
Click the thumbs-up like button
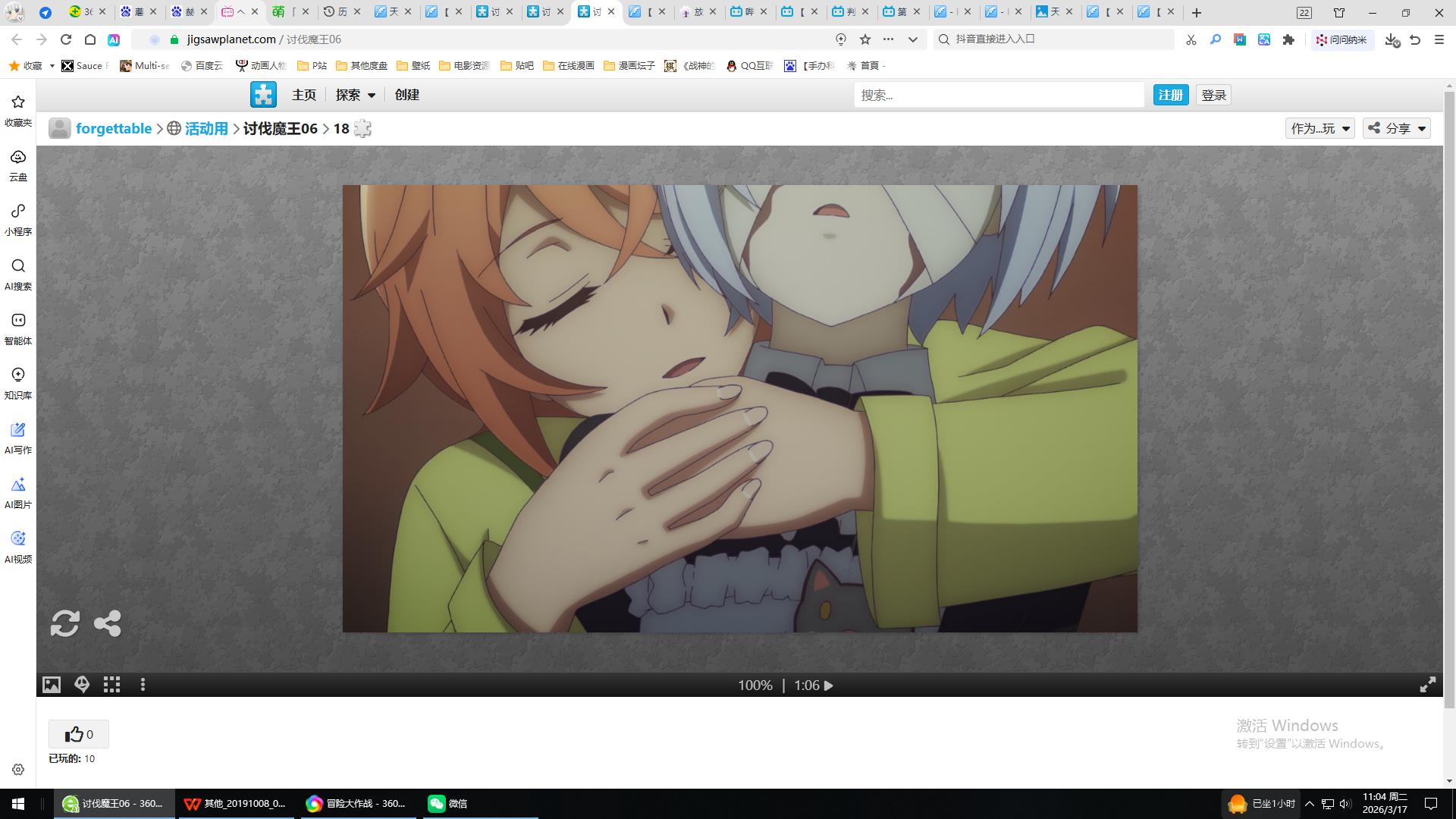click(x=78, y=734)
